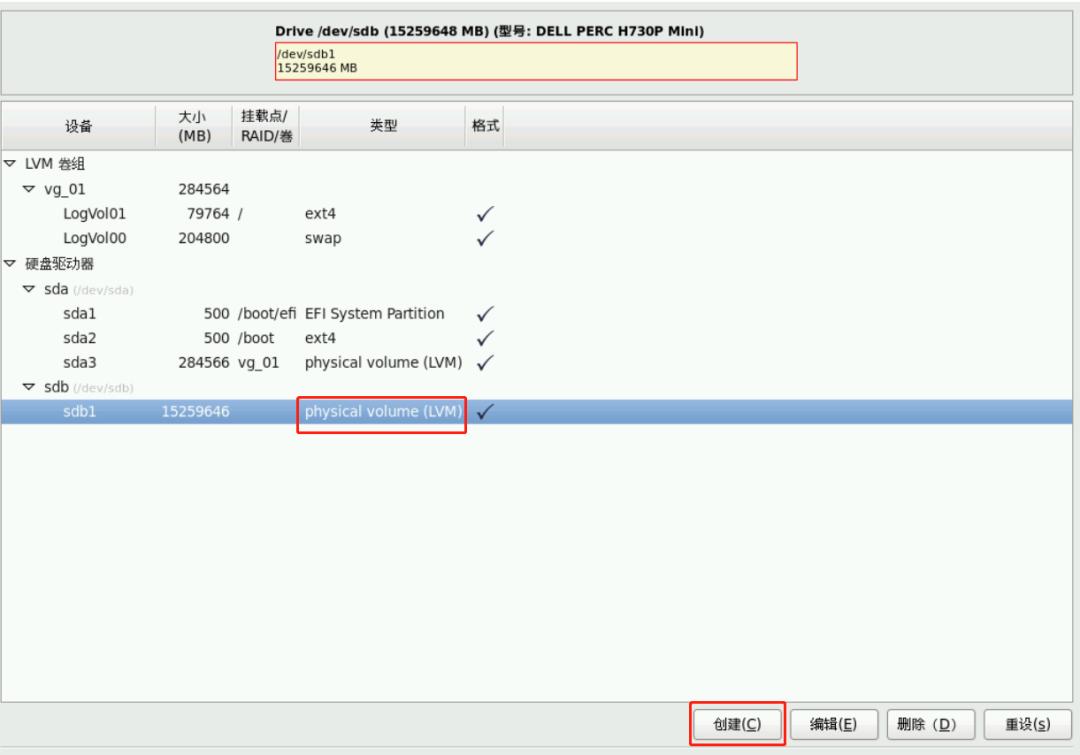Collapse the sdb drive node

(x=29, y=387)
